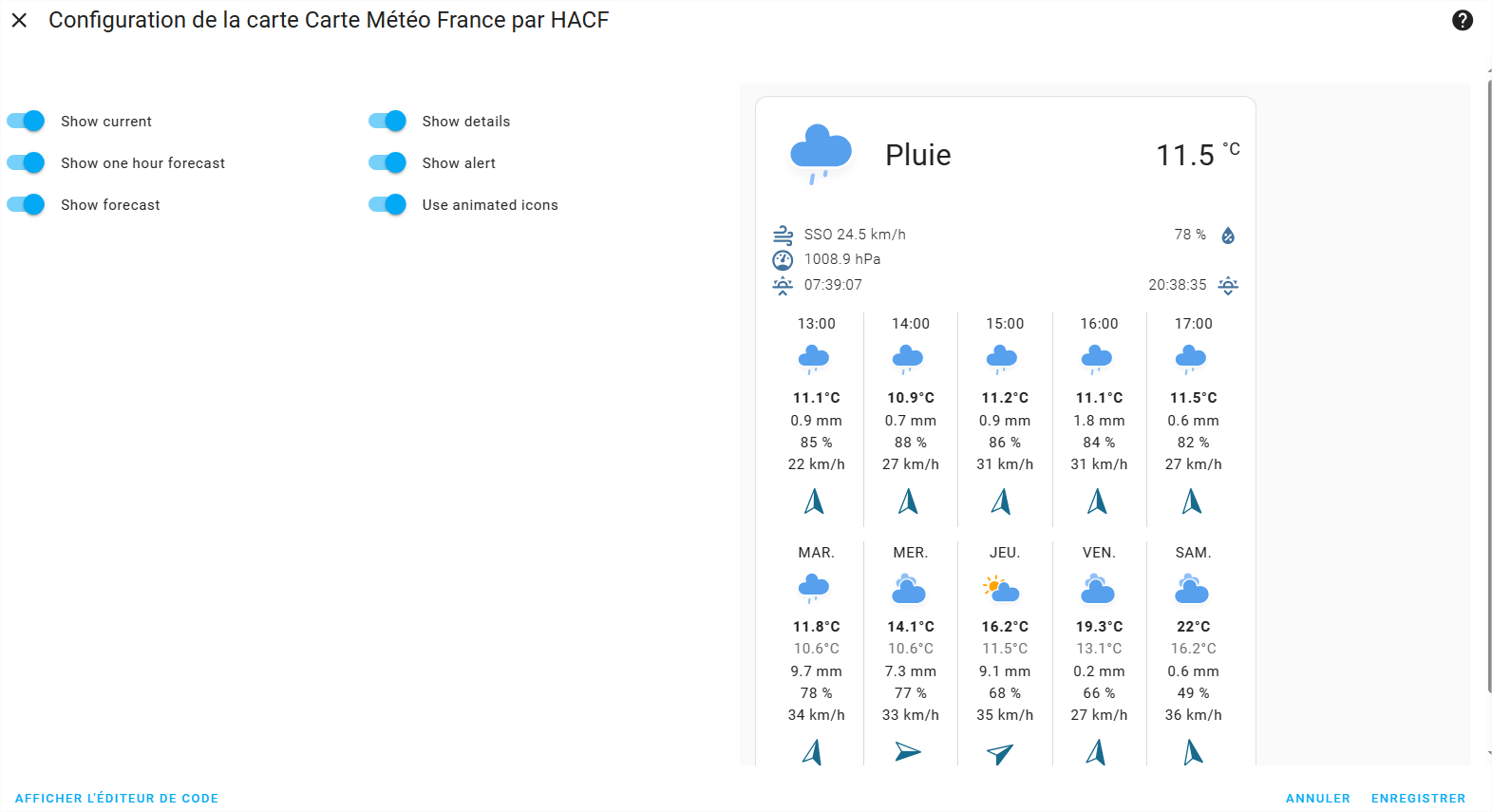
Task: Click the pressure gauge icon beside 1008.9 hPa
Action: click(x=783, y=259)
